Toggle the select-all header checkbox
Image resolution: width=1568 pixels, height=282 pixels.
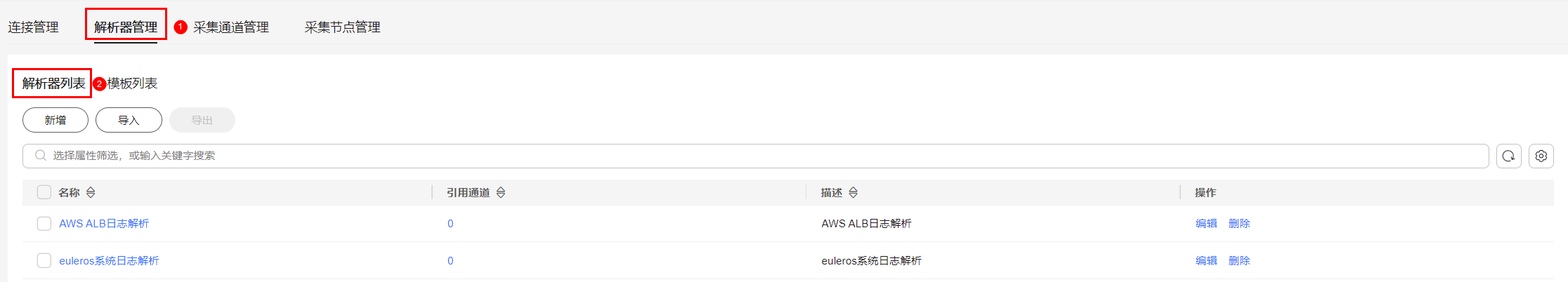click(x=44, y=192)
